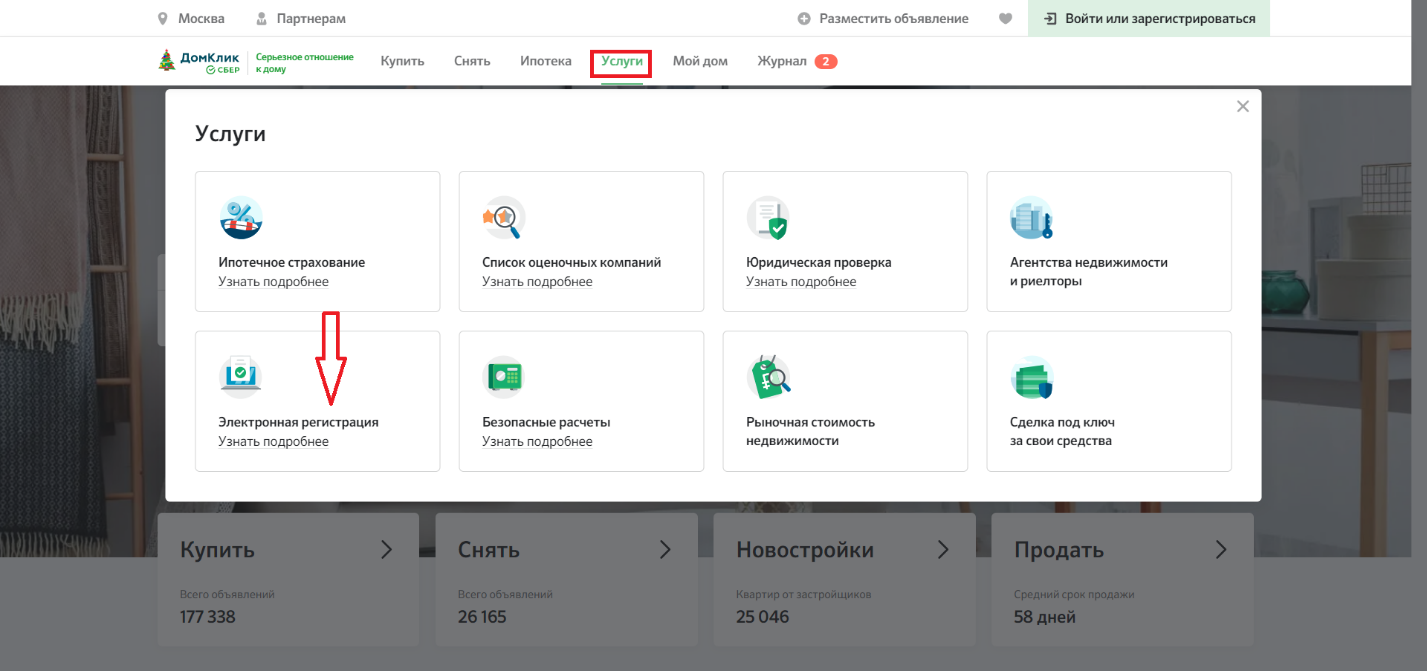
Task: Click the Электронная регистрация laptop icon
Action: point(240,376)
